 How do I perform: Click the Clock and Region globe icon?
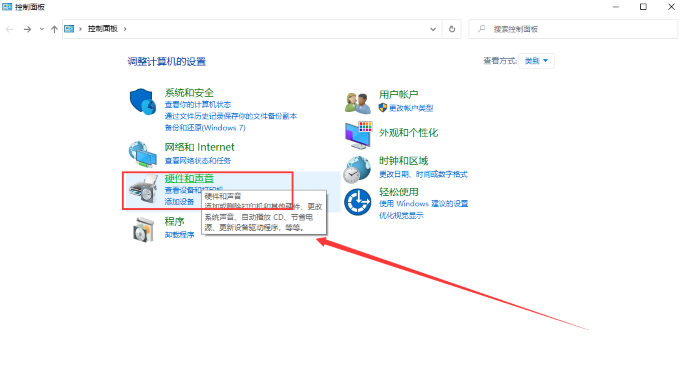point(357,170)
